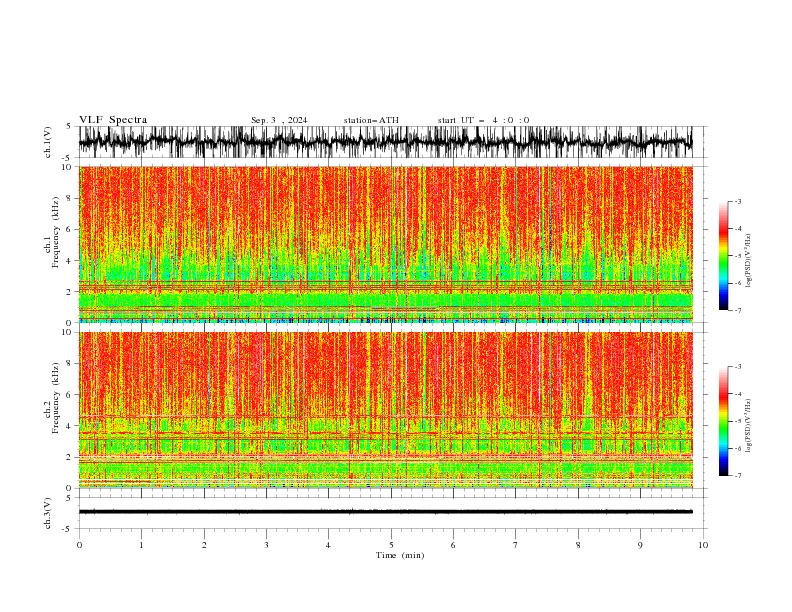Click the 'Sep. 3, 2024' date label
Viewport: 792px width, 612px height.
(279, 120)
